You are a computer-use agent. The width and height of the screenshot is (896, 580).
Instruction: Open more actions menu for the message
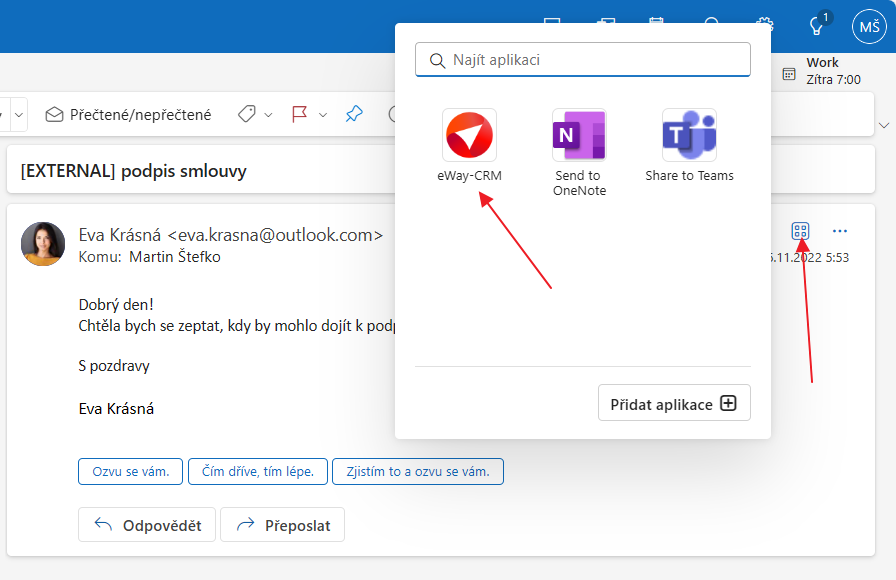pos(839,231)
